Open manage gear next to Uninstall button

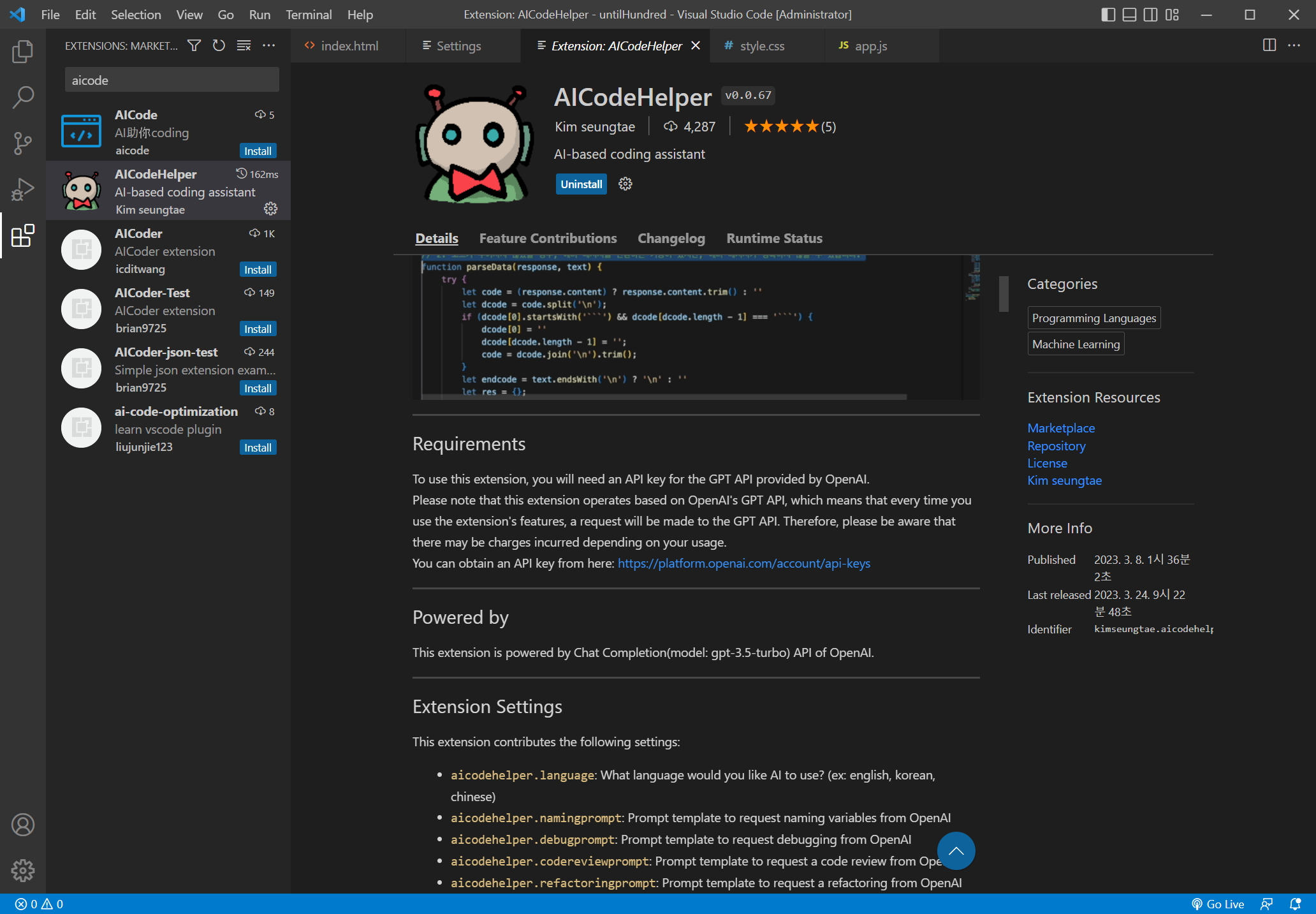point(625,184)
